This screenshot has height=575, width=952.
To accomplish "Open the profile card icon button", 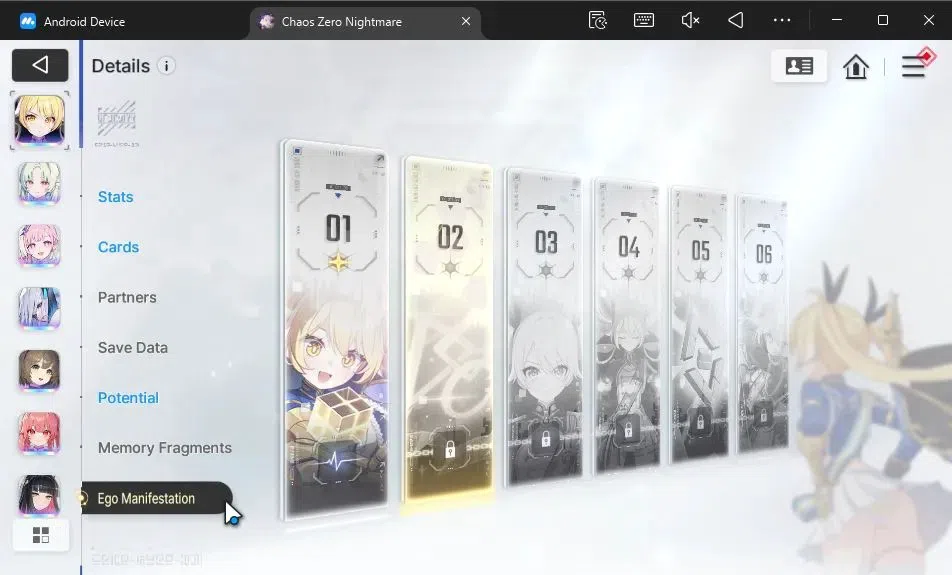I will pos(799,66).
